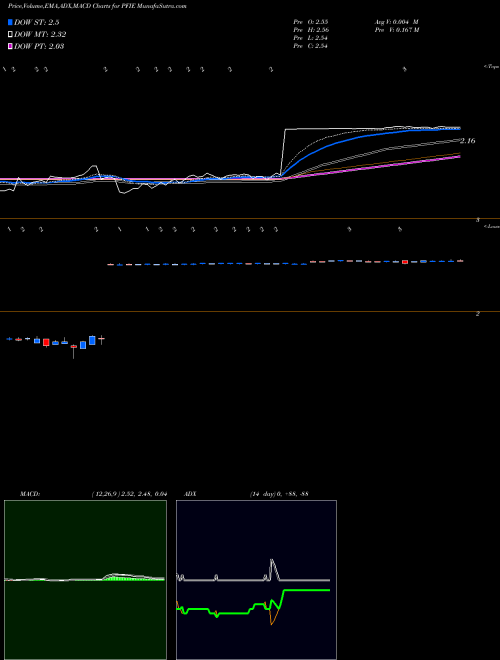
Task: Click the largest red candlestick in the upper candle row
Action: pyautogui.click(x=405, y=262)
